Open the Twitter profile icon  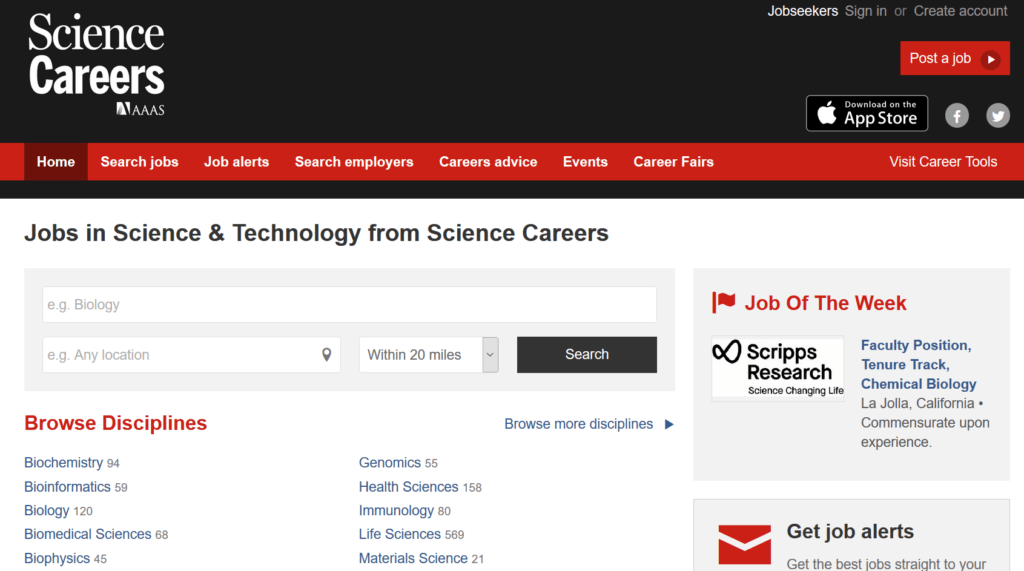click(998, 116)
